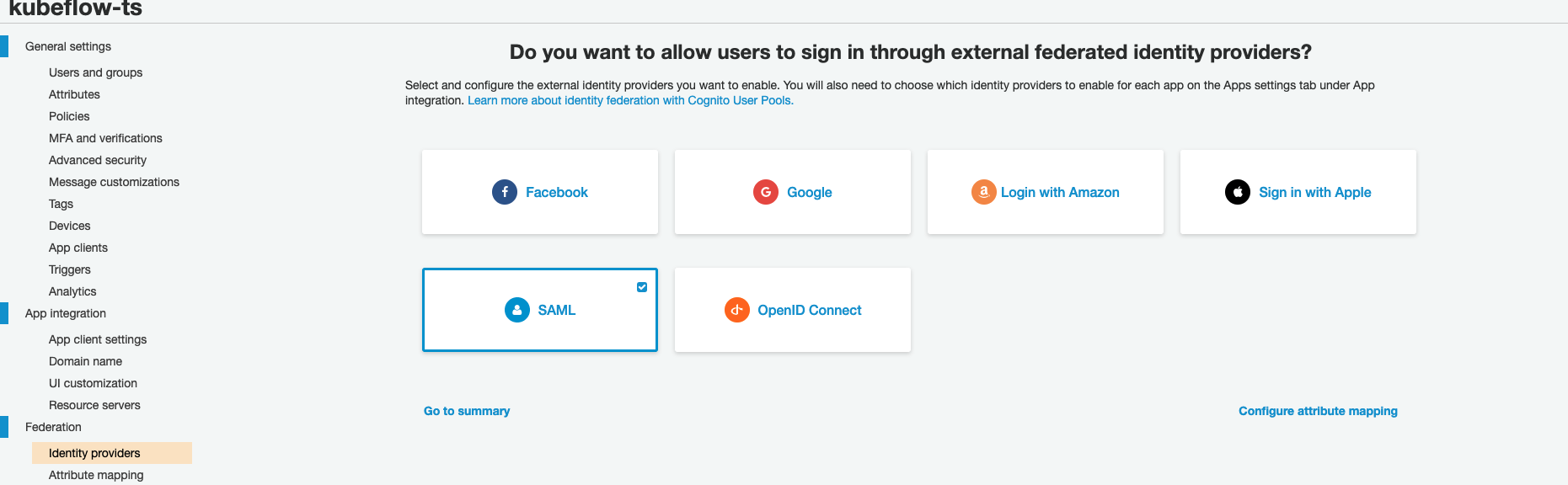Screen dimensions: 1568x485
Task: Open Attribute mapping settings
Action: 95,475
